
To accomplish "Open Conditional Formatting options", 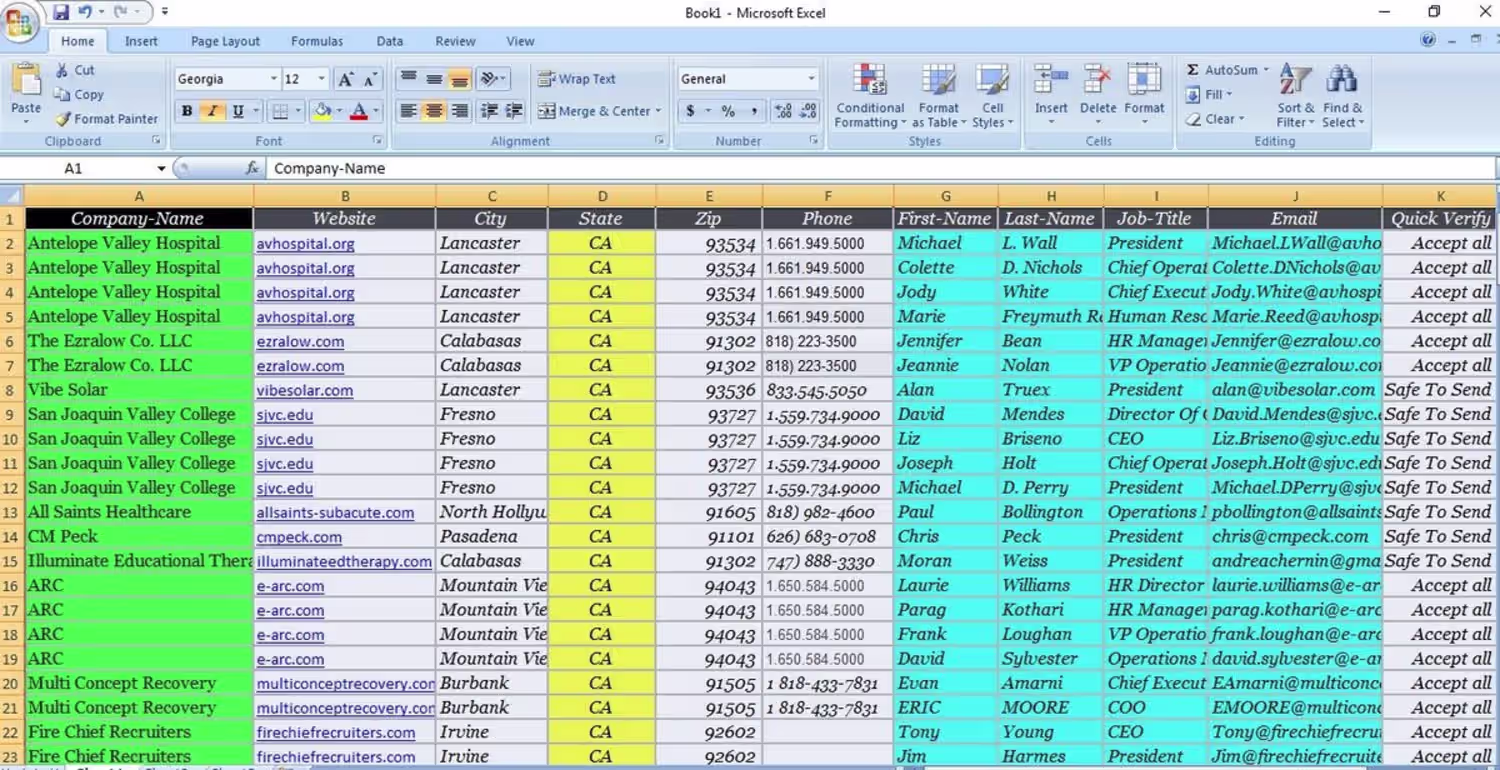I will pos(870,96).
